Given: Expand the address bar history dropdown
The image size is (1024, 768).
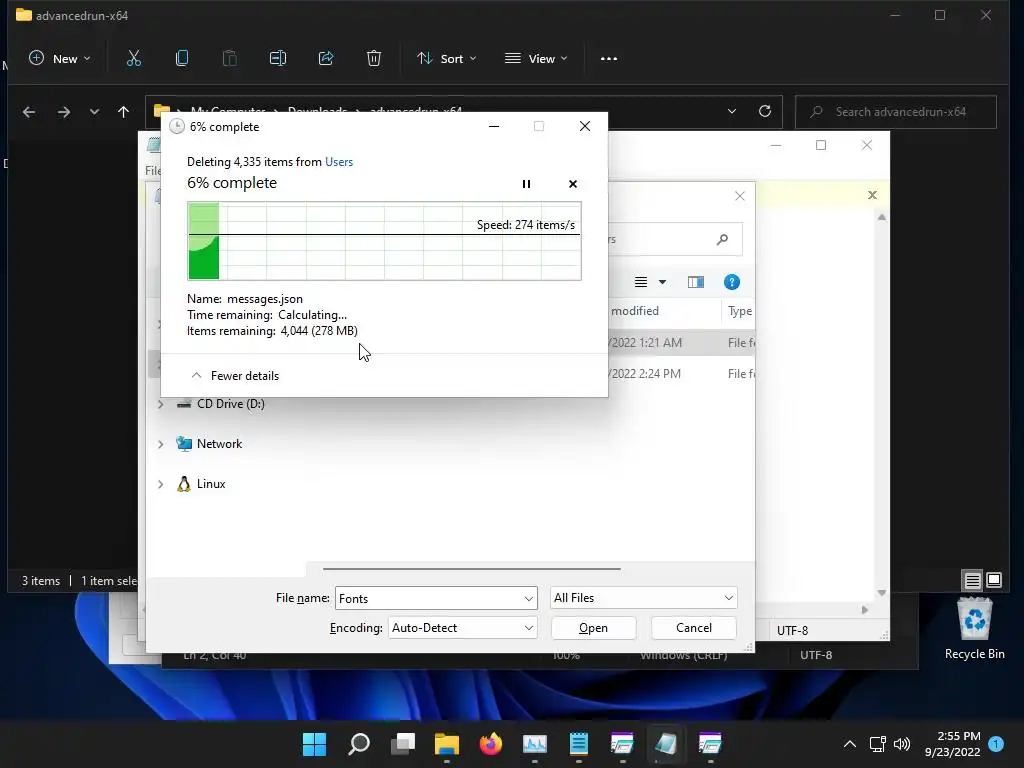Looking at the screenshot, I should 731,111.
